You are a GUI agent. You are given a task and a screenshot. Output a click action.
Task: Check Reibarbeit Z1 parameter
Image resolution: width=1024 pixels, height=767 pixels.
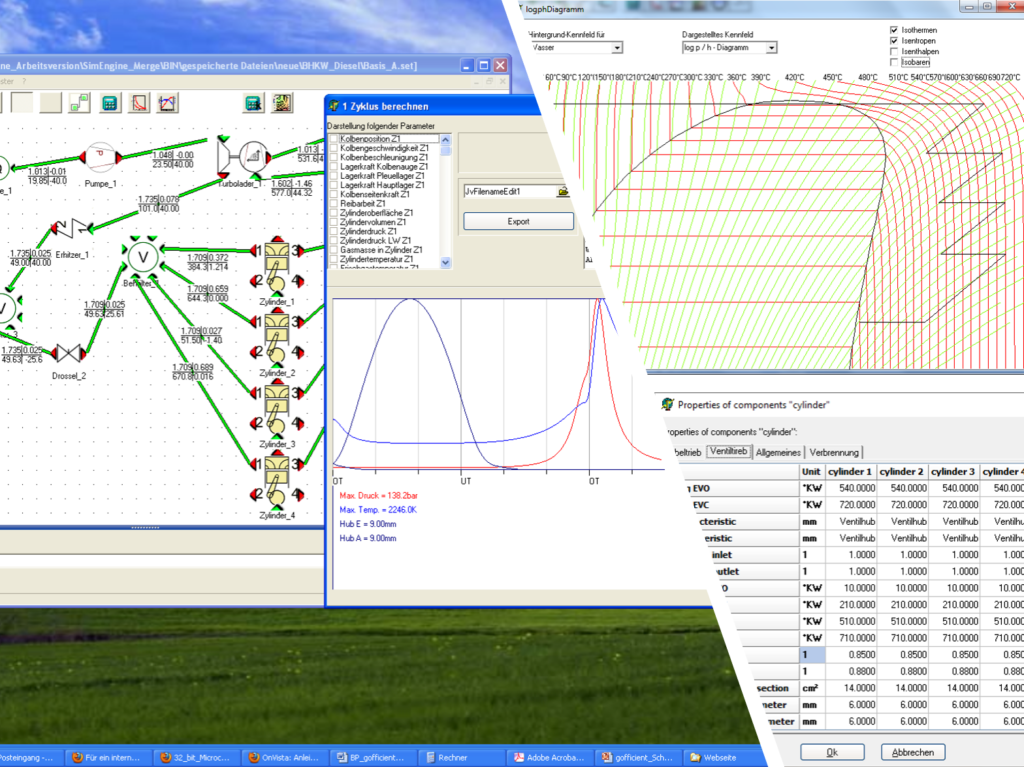[334, 204]
